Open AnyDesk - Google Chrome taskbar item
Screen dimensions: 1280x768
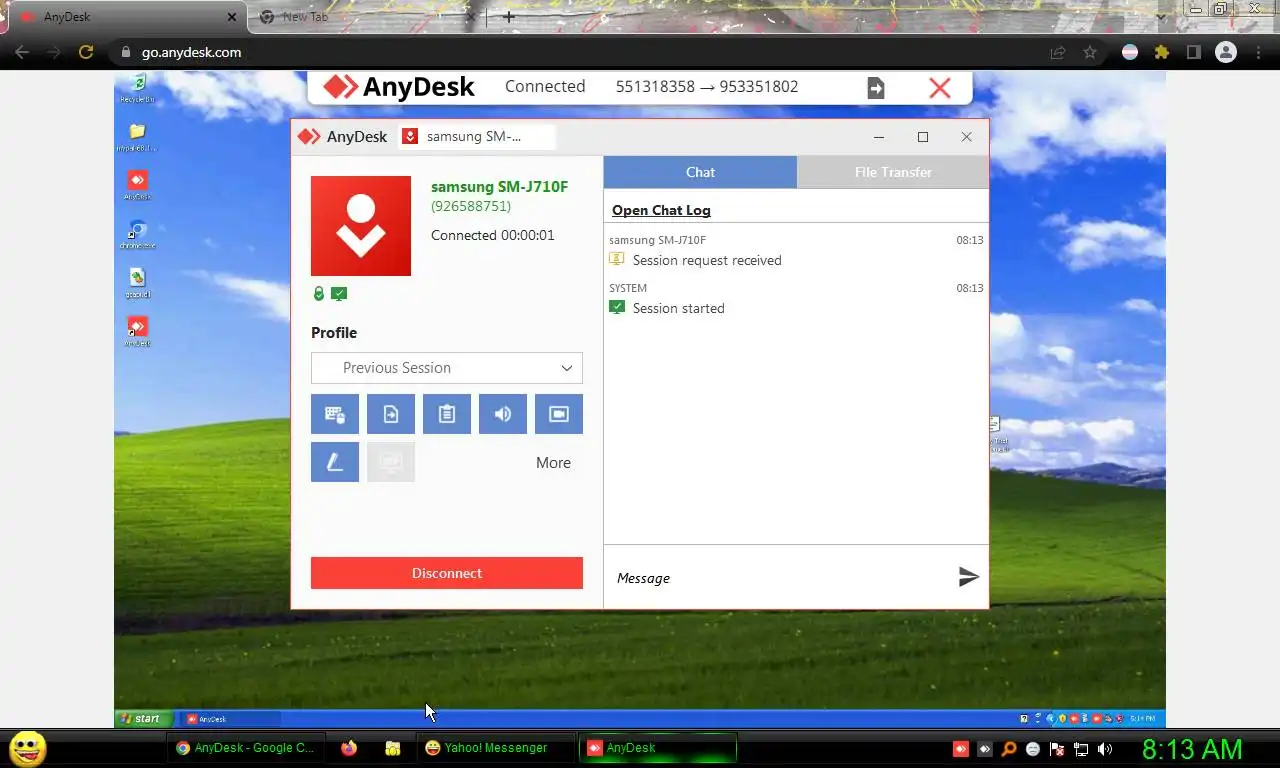click(x=245, y=748)
